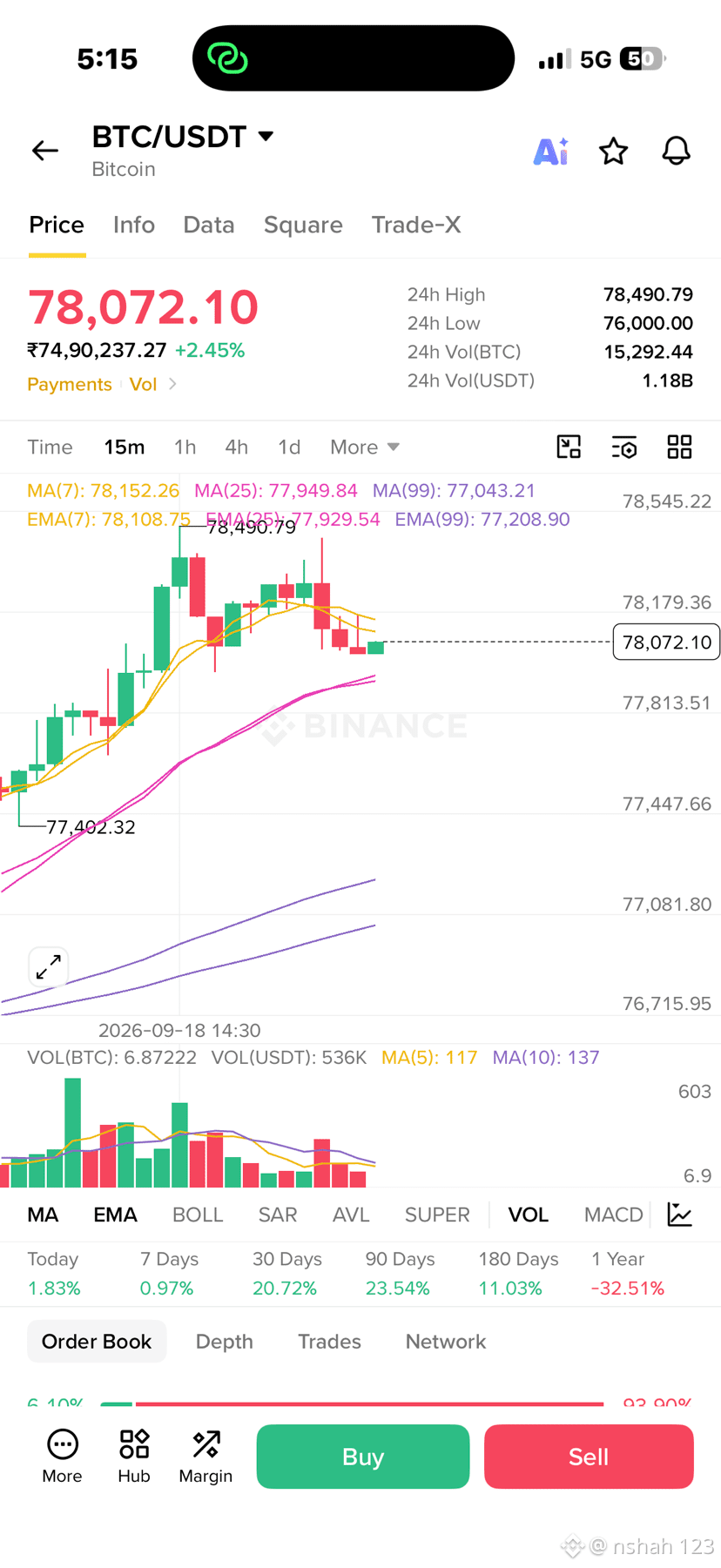Tap the red Sell button
Screen dimensions: 721x1568
pos(589,1457)
